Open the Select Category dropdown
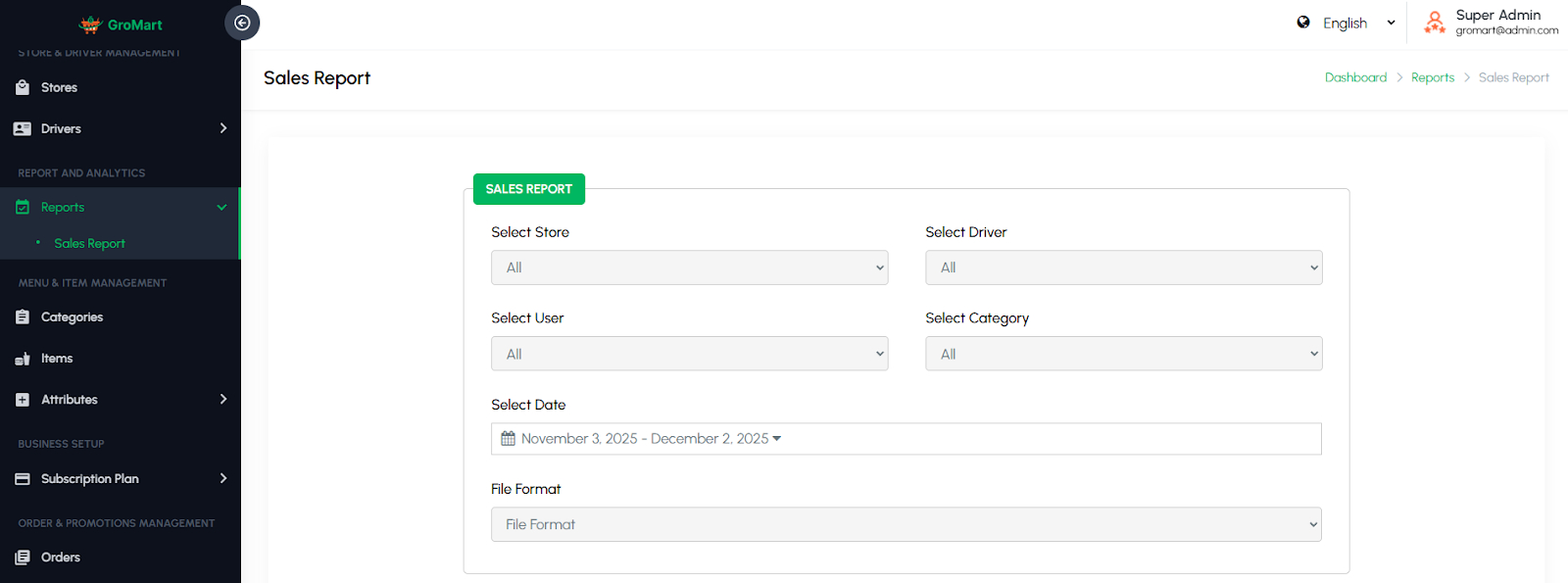The height and width of the screenshot is (583, 1568). point(1123,354)
